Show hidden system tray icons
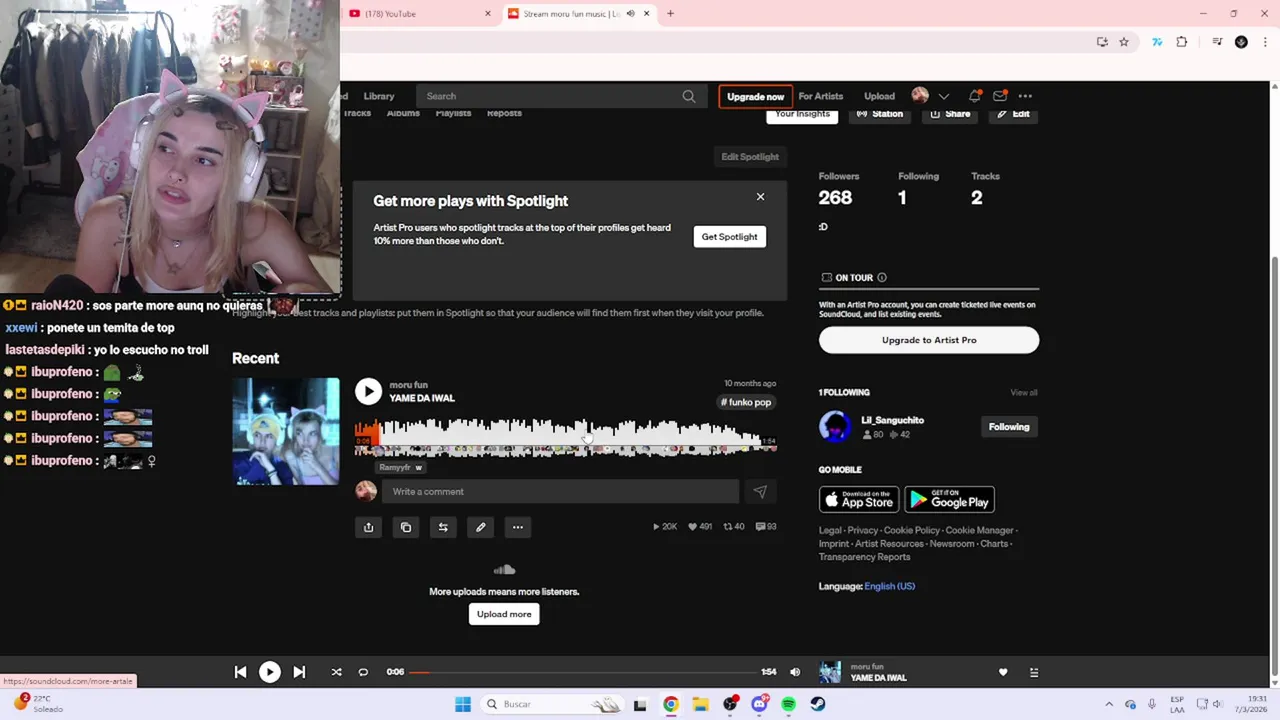The width and height of the screenshot is (1280, 720). pyautogui.click(x=1108, y=704)
